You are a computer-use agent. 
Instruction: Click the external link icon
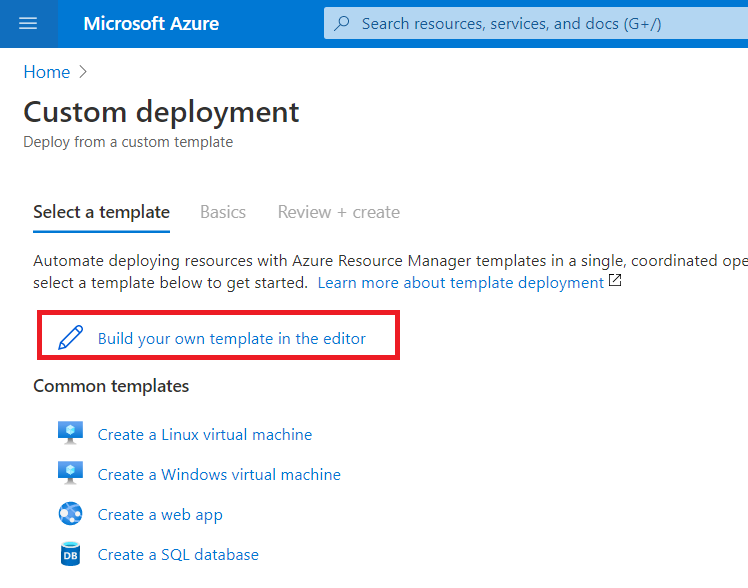pos(615,282)
